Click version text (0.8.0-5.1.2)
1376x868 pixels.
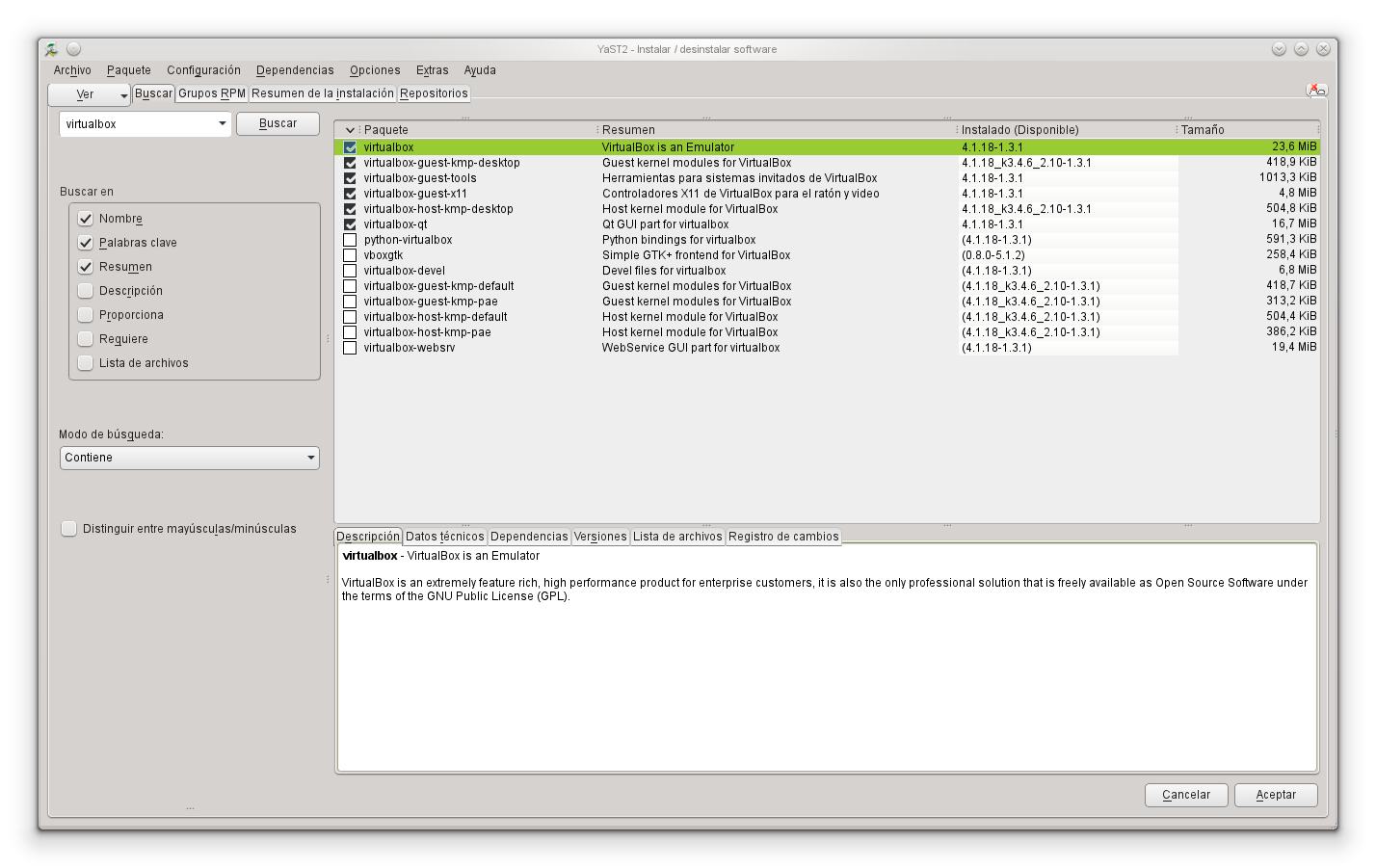[993, 255]
